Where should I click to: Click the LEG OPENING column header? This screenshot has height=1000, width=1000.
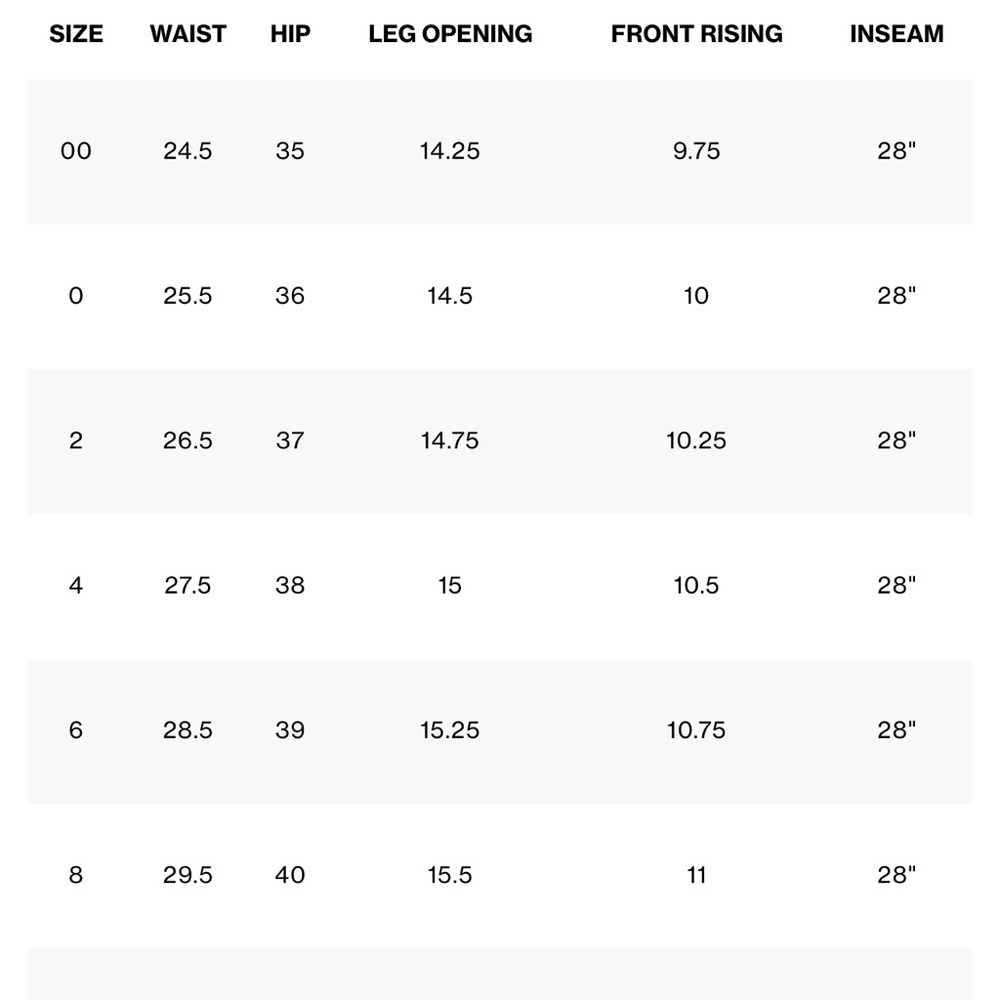450,34
